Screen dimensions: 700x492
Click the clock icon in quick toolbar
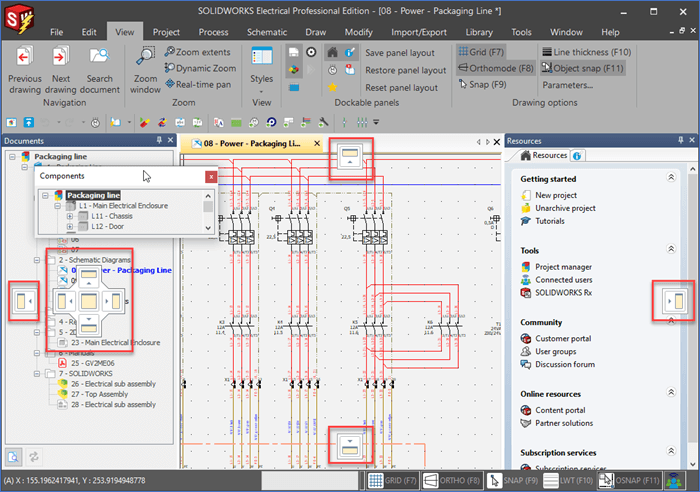(95, 122)
